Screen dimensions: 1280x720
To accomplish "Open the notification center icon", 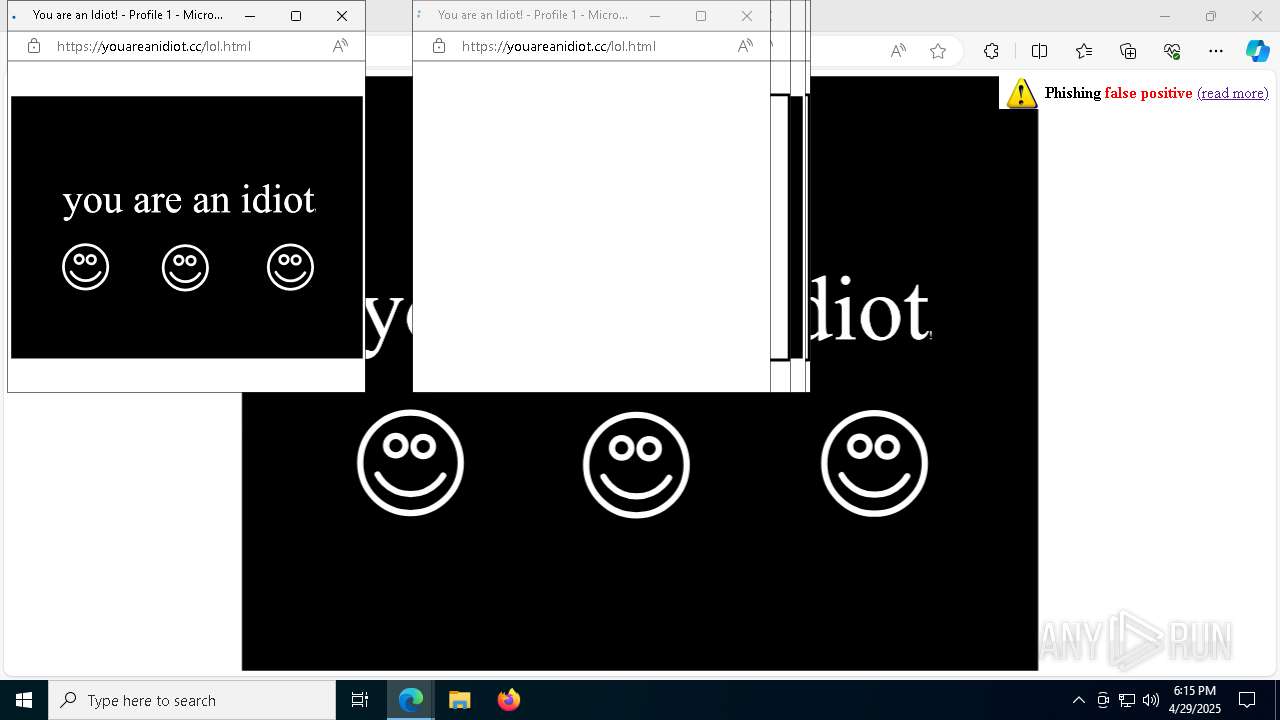I will point(1247,700).
